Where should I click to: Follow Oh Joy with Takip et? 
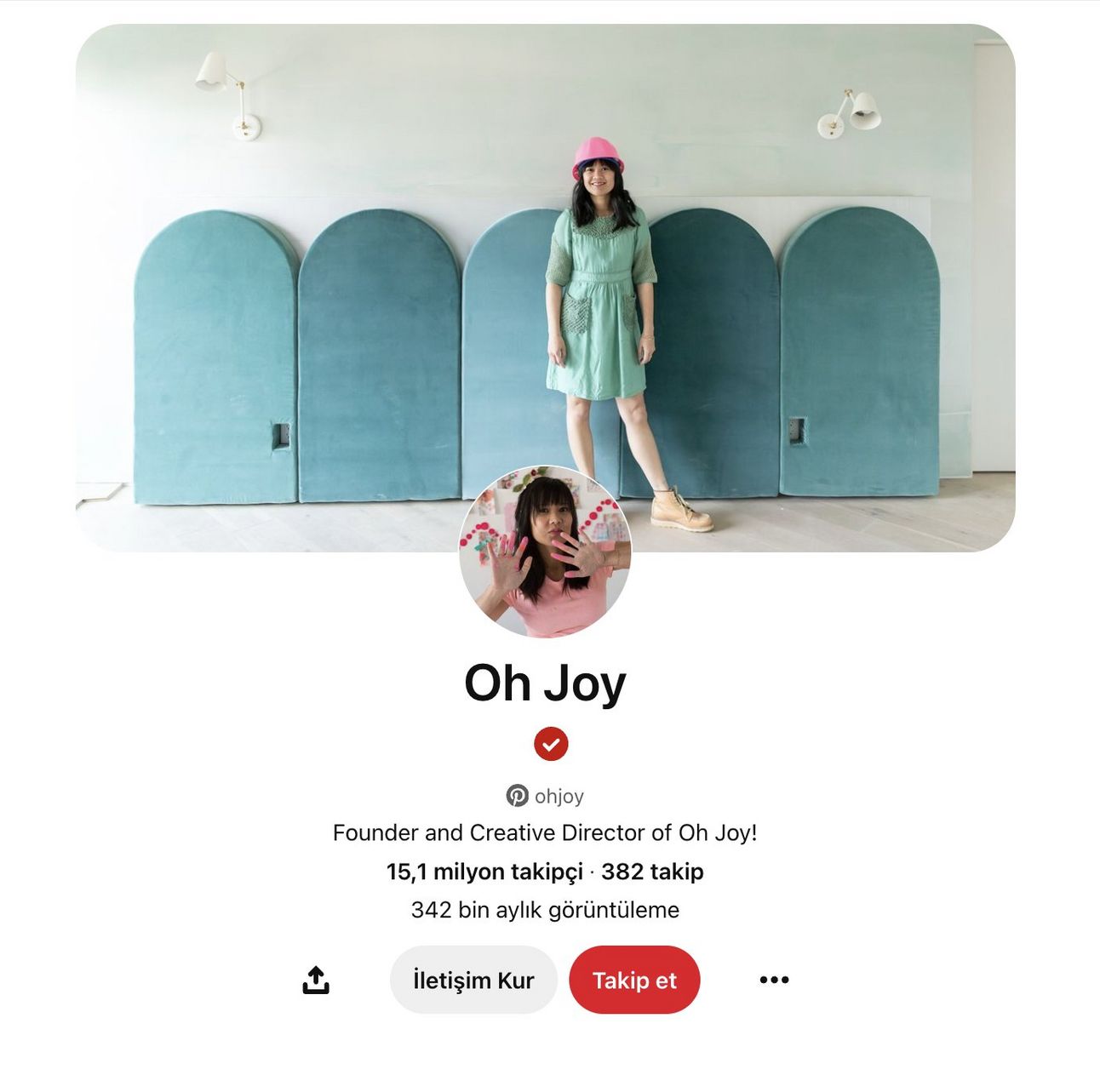[634, 980]
